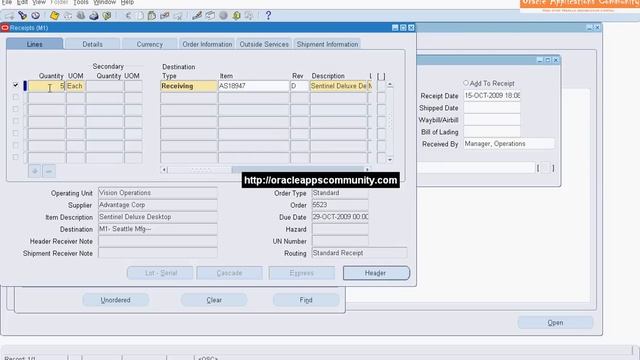Click Unordered button in Find window
Screen dimensions: 640x360
(116, 300)
